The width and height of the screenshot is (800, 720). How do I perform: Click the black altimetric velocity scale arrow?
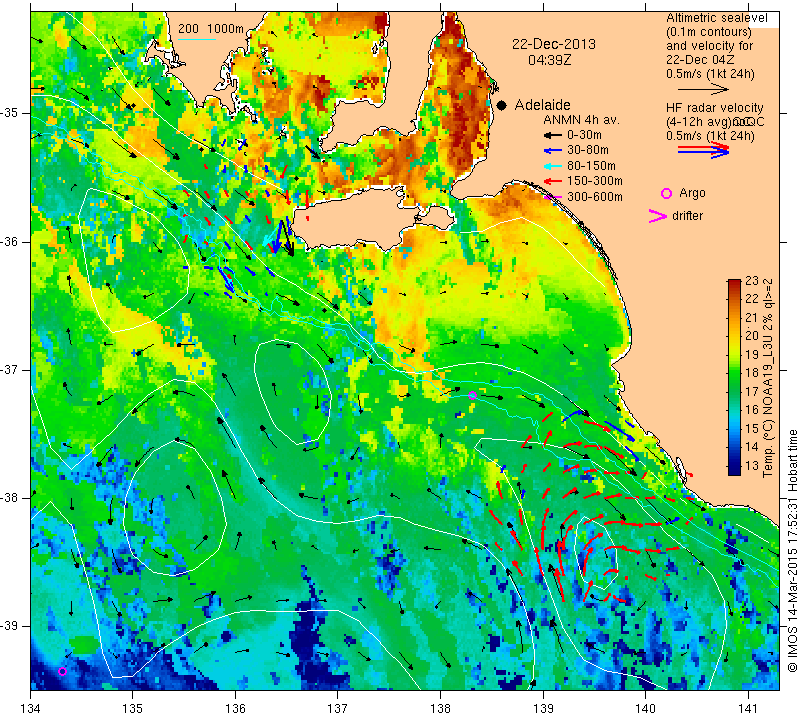(703, 89)
